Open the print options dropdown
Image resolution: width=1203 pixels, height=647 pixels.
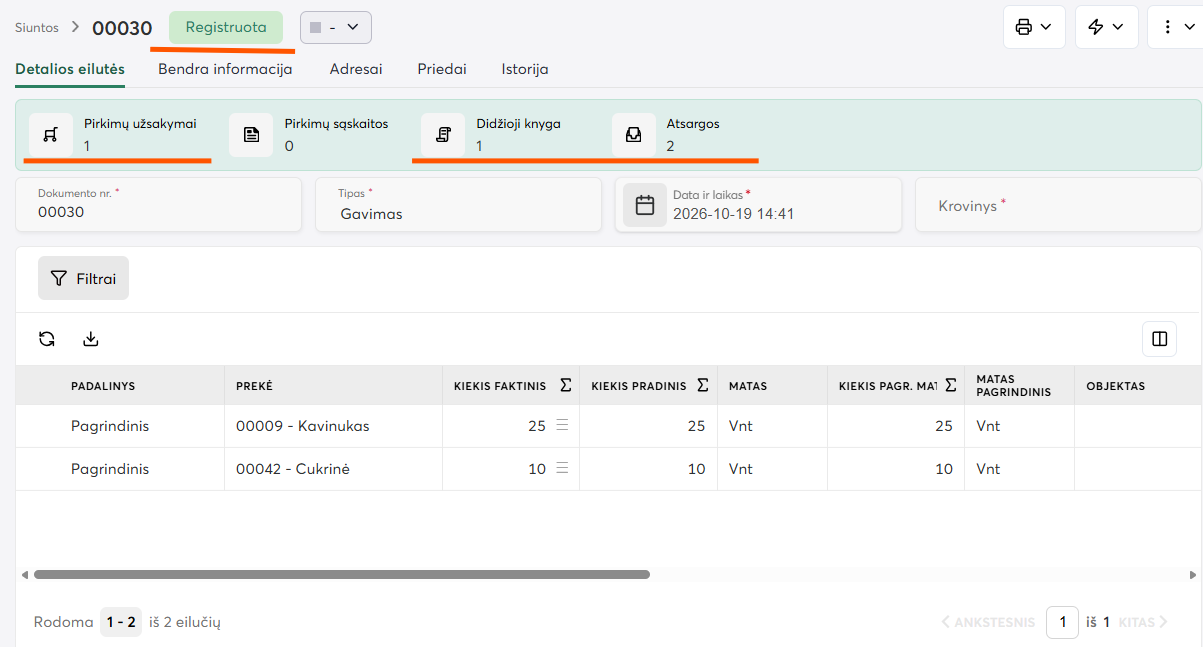point(1033,27)
